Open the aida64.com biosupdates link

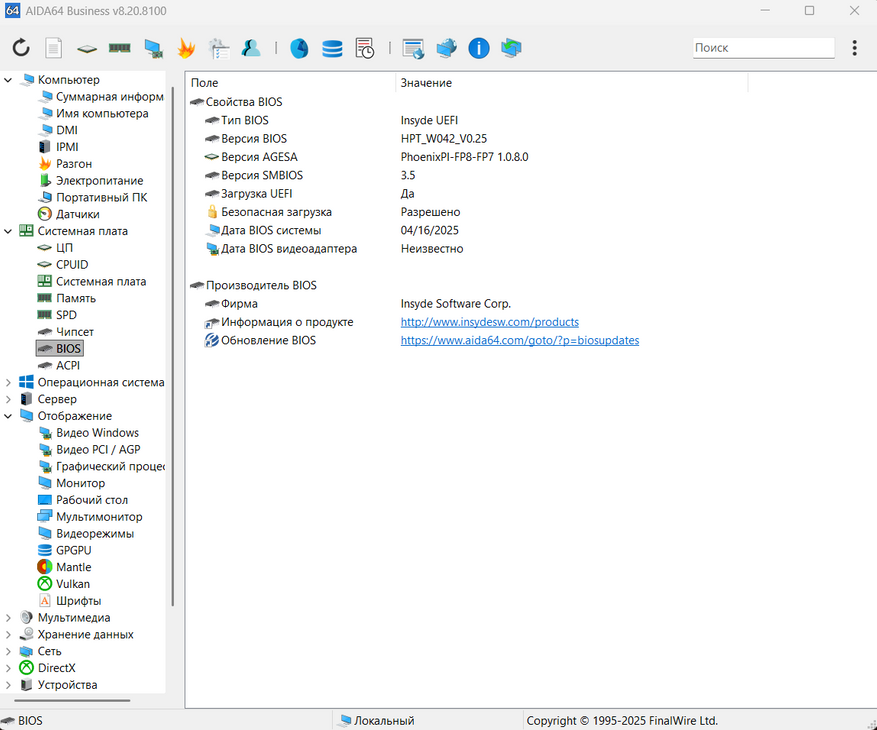[520, 341]
